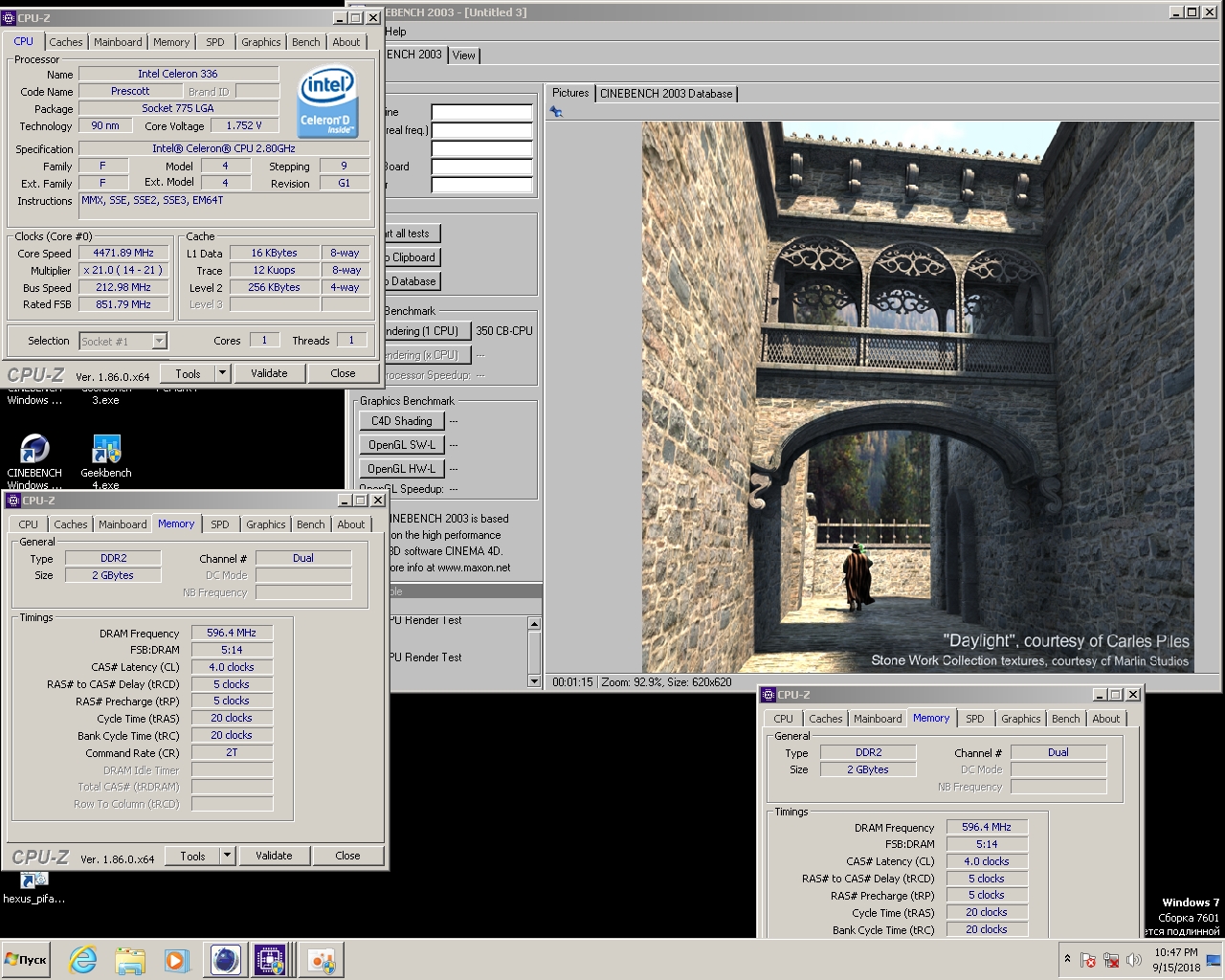Show hidden tray icons chevron
Viewport: 1225px width, 980px height.
coord(1067,959)
